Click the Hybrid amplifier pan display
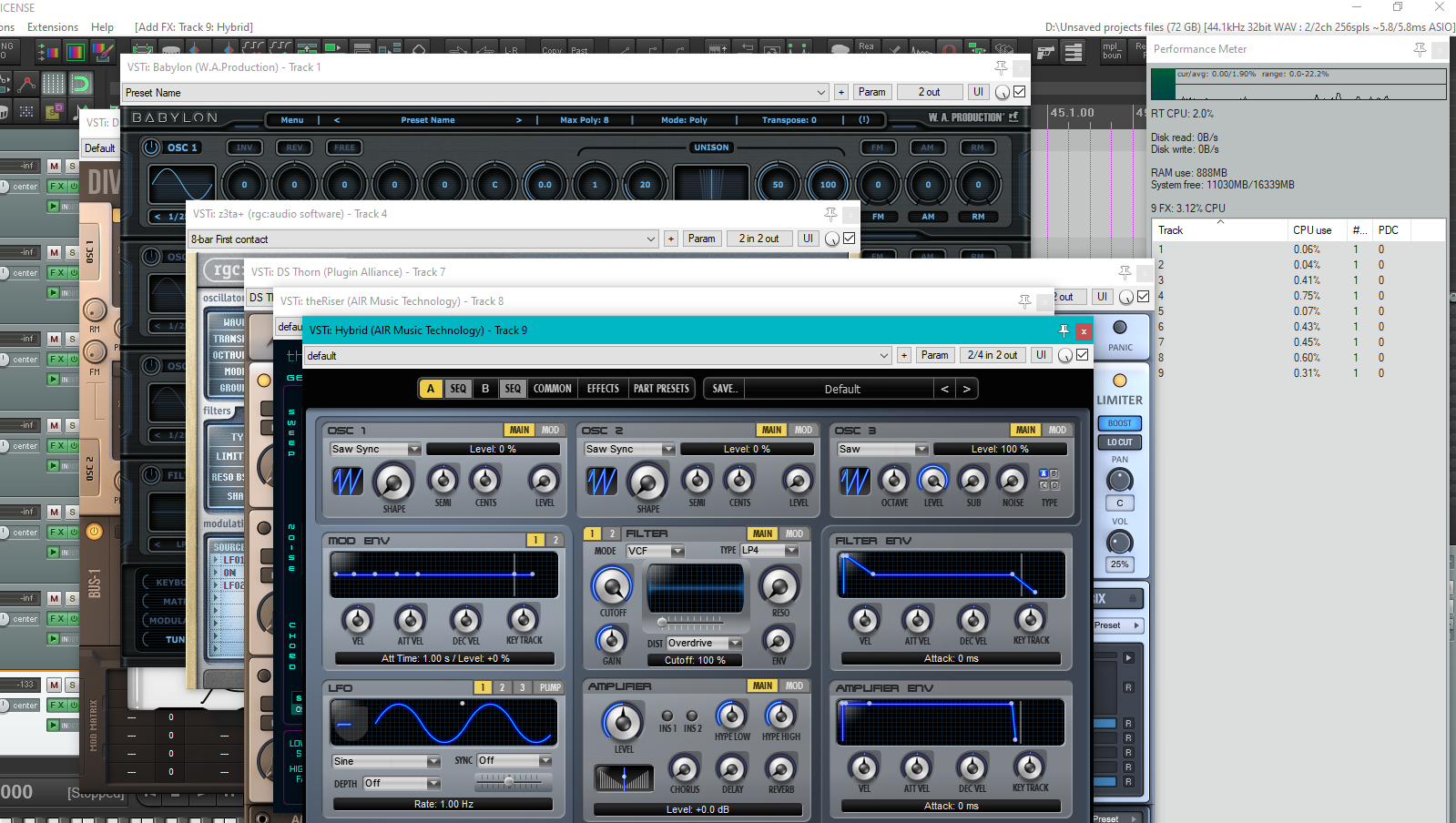1456x823 pixels. coord(624,778)
